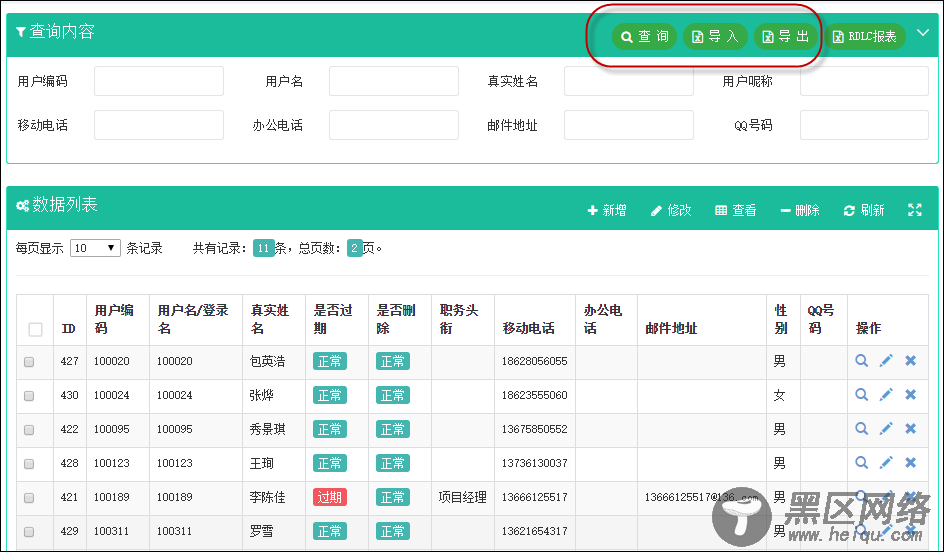Delete X icon for 包英浩 row
This screenshot has width=944, height=552.
click(910, 361)
